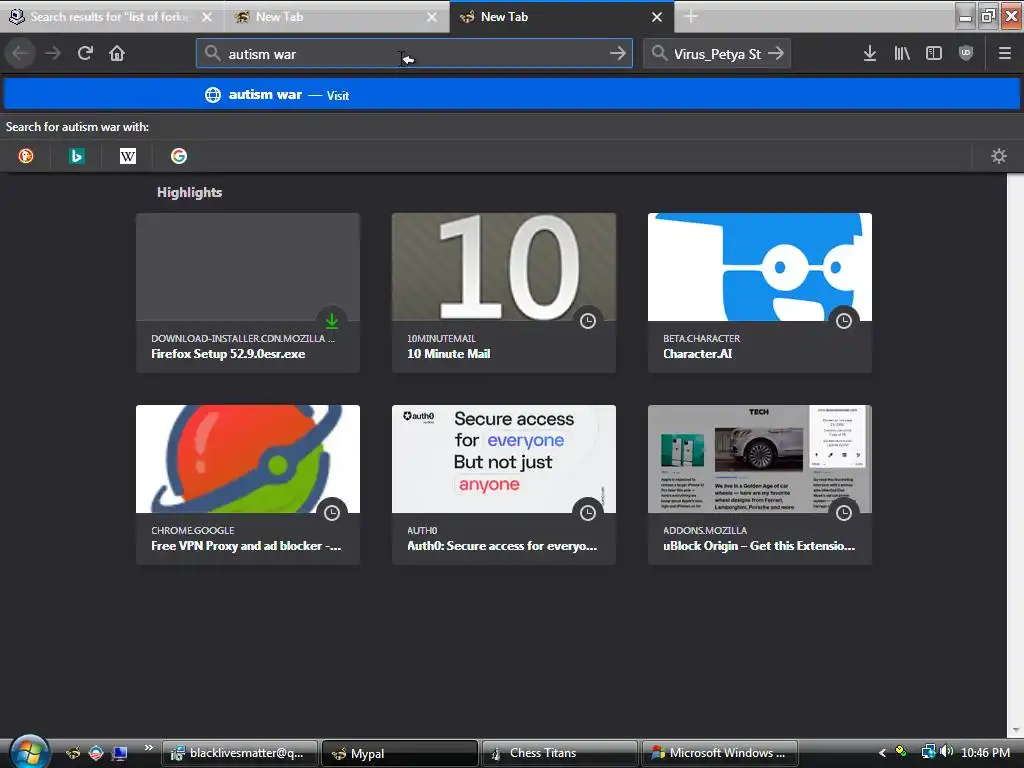Switch to Mypal in the taskbar
Screen dimensions: 1024x768
point(400,753)
